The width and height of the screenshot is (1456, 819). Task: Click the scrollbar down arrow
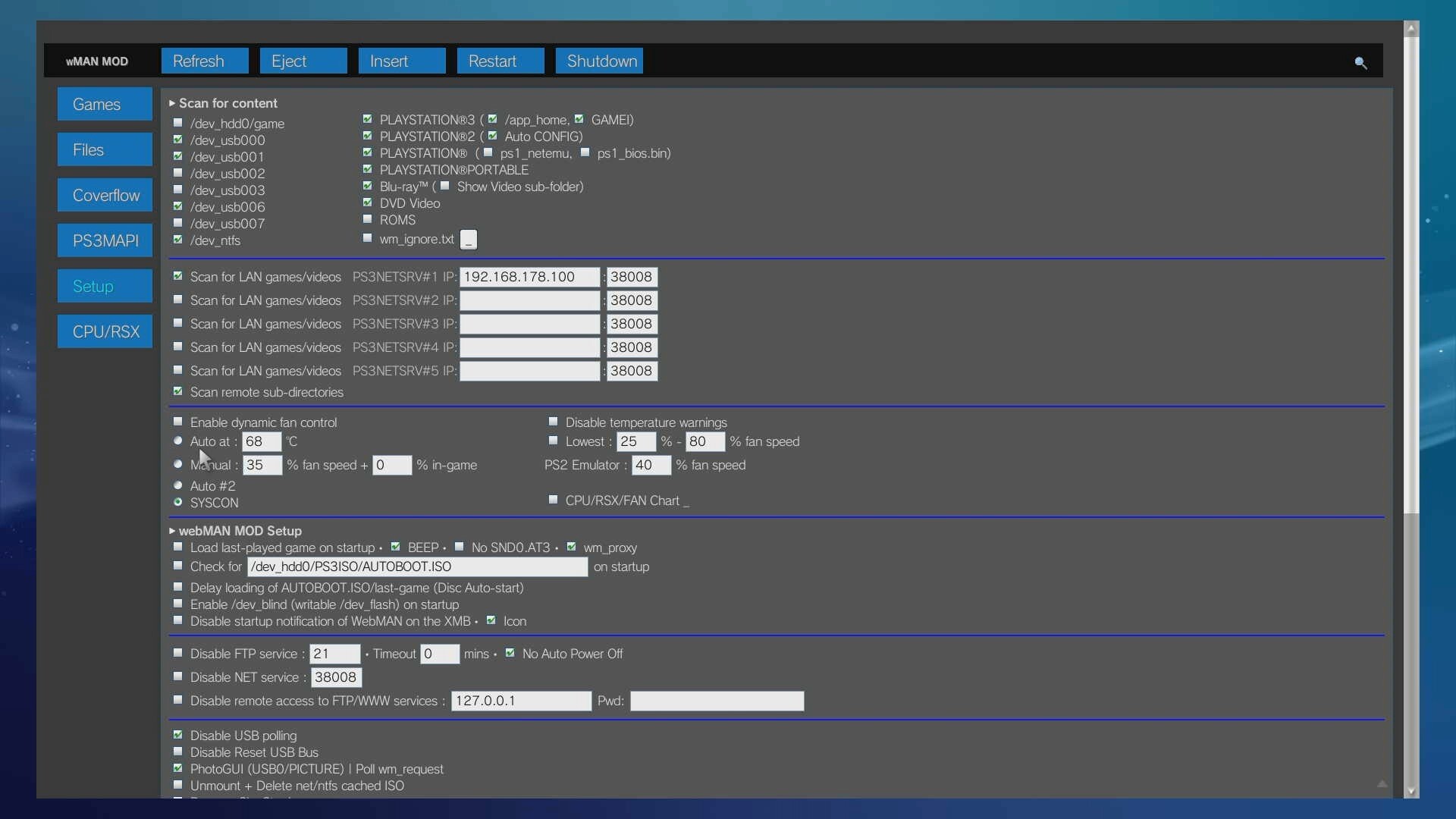pyautogui.click(x=1411, y=791)
